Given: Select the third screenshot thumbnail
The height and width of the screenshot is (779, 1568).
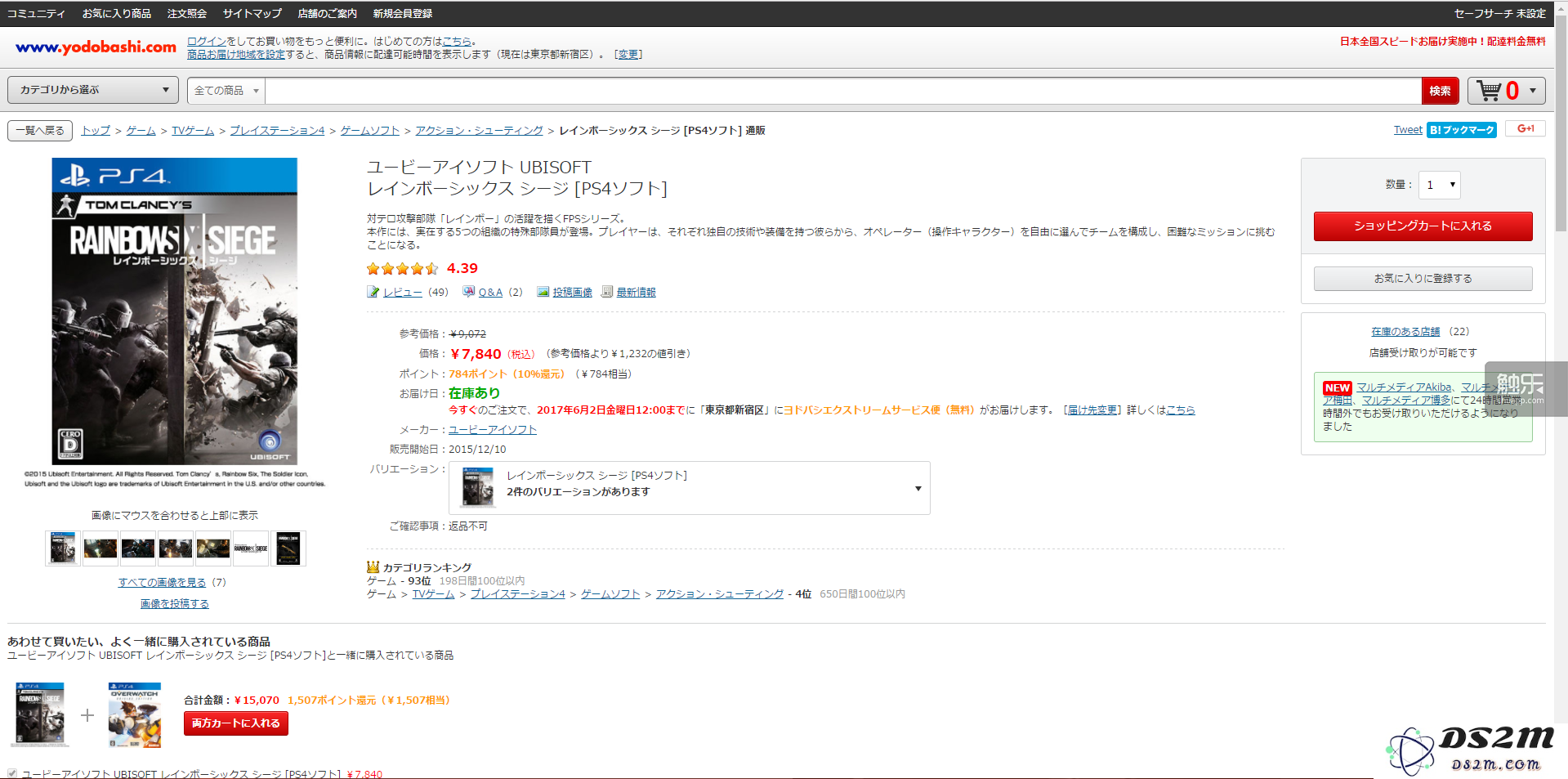Looking at the screenshot, I should (138, 548).
